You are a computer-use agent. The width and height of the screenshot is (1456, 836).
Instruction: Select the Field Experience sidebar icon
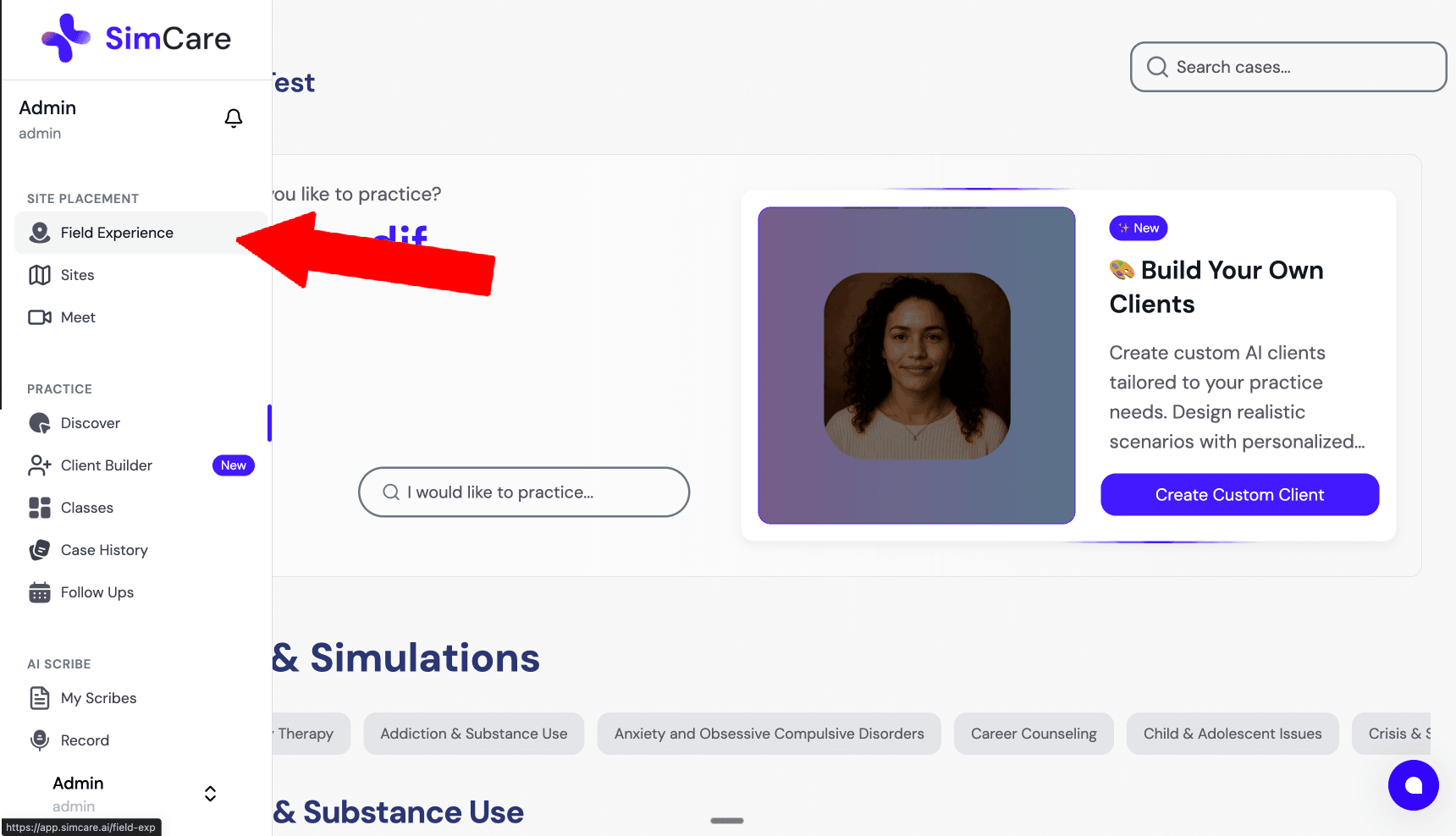coord(39,233)
